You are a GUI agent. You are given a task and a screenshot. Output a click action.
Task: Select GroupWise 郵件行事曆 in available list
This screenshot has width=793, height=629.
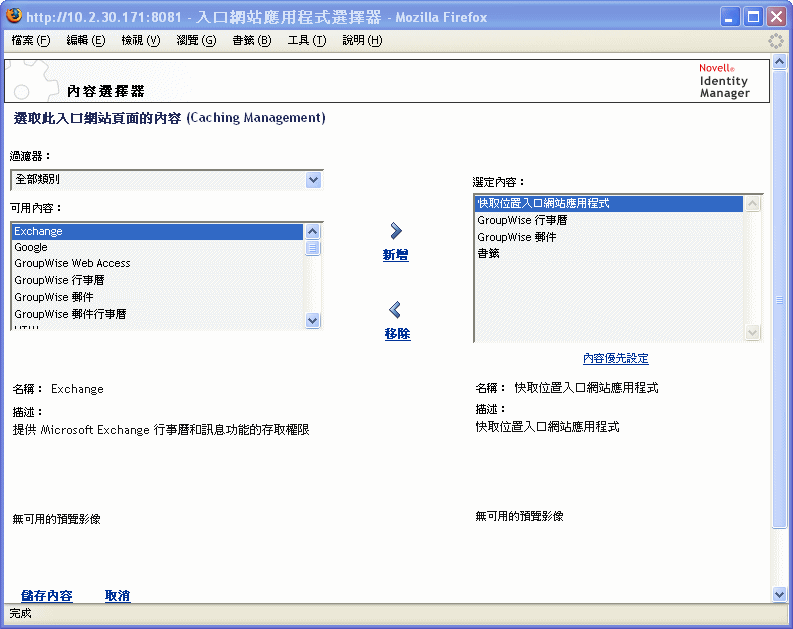pos(157,314)
